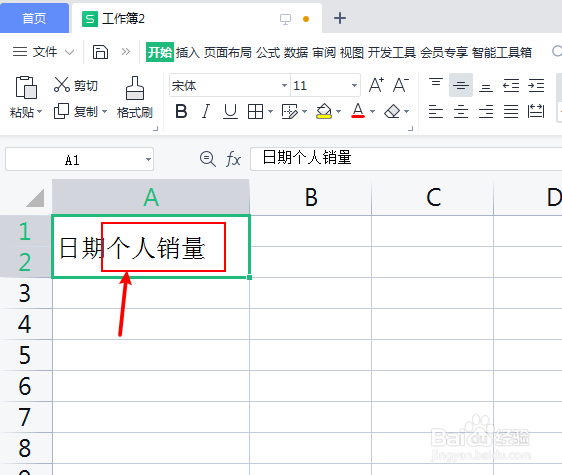
Task: Click the select-all corner triangle
Action: click(35, 198)
